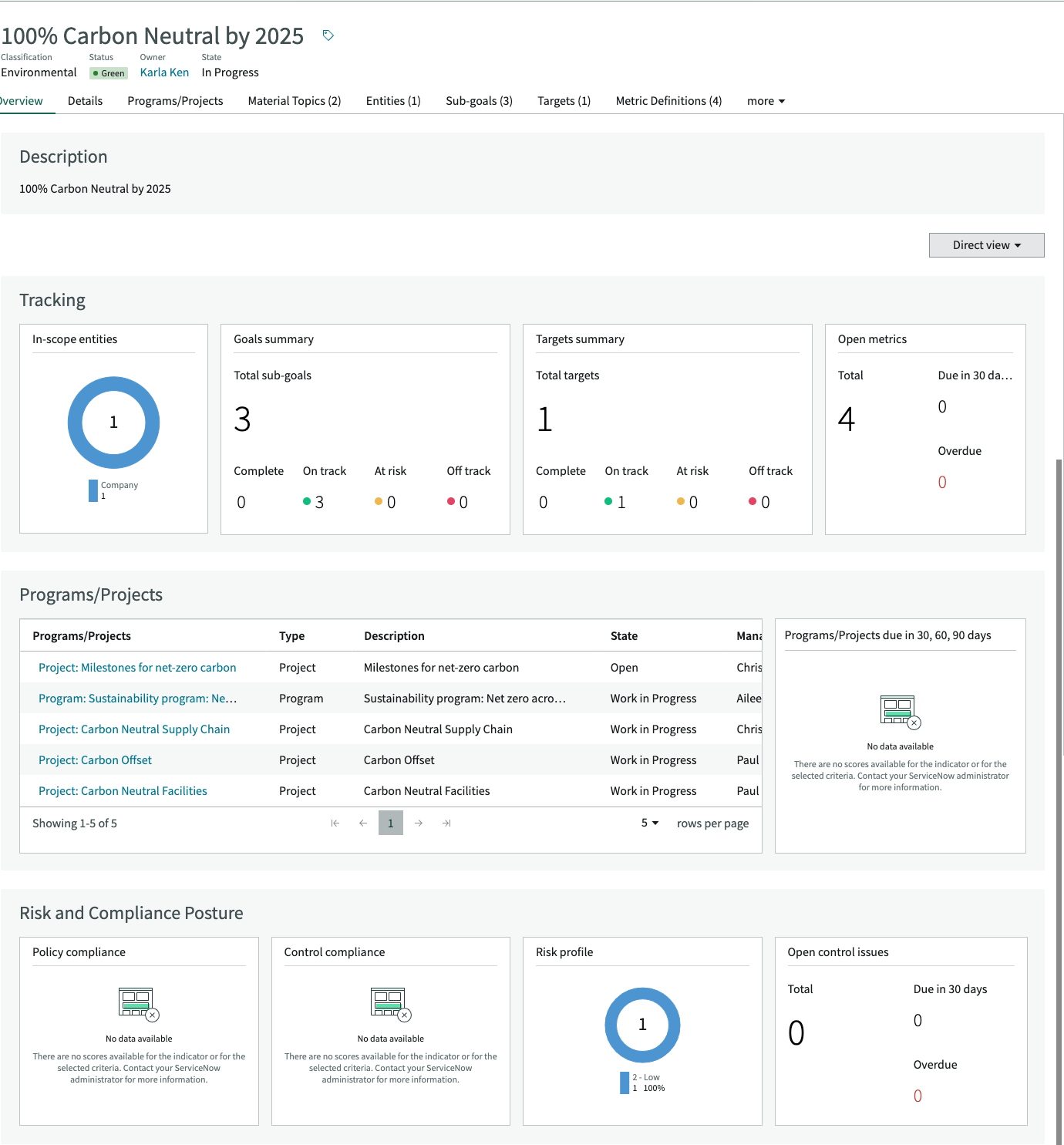The image size is (1064, 1145).
Task: Open Project: Carbon Offset link
Action: 95,760
